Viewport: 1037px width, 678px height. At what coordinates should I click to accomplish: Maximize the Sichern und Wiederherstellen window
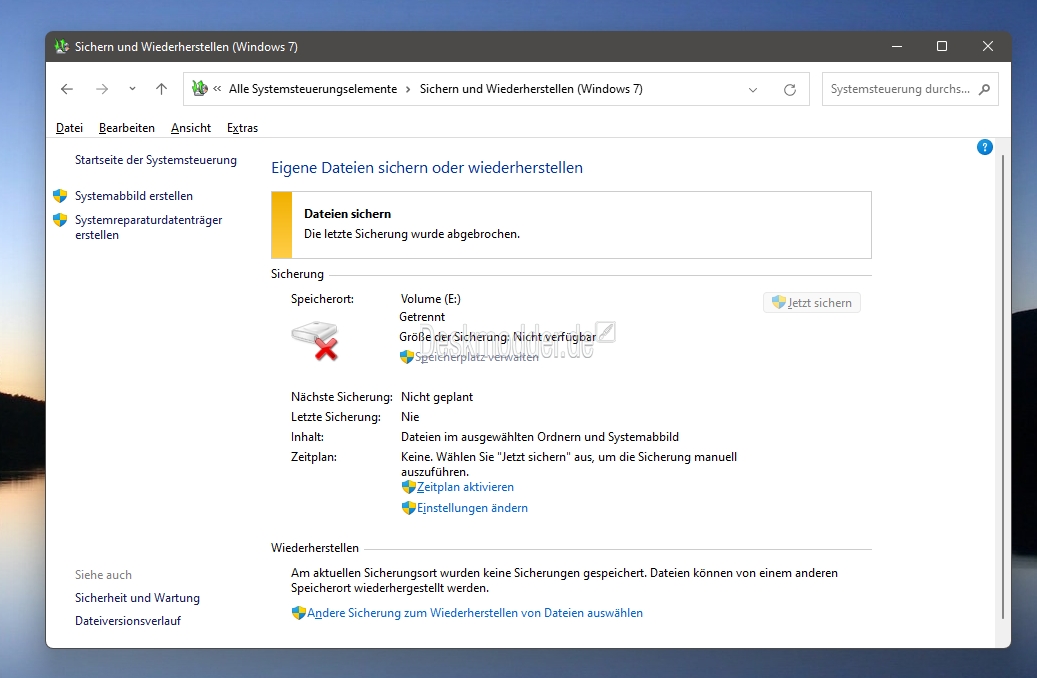tap(942, 46)
